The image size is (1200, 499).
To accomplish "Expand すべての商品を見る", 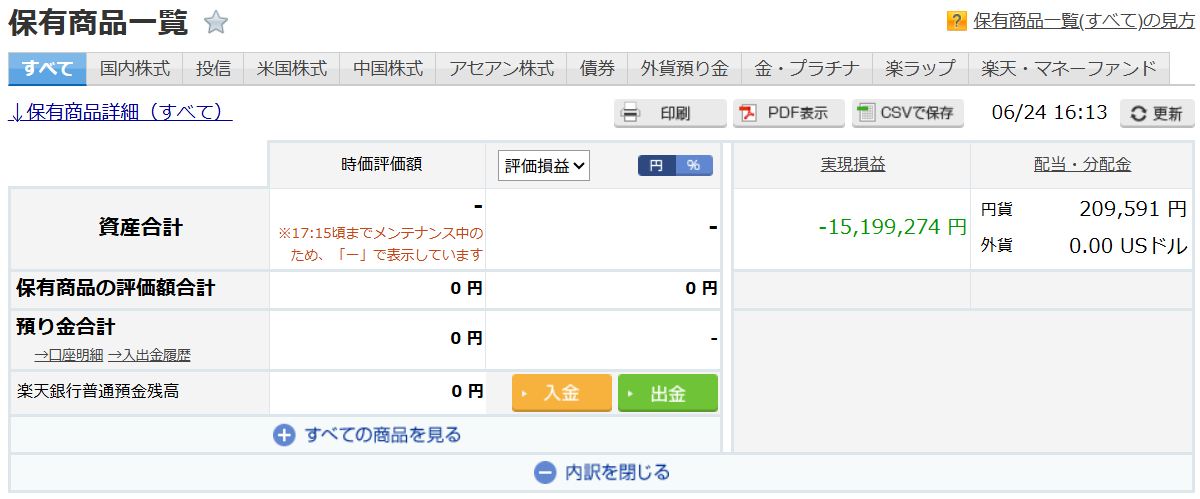I will pyautogui.click(x=367, y=435).
